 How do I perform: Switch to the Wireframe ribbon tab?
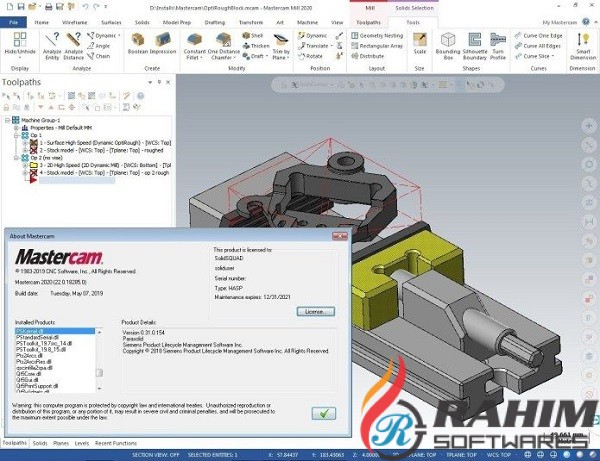point(76,20)
